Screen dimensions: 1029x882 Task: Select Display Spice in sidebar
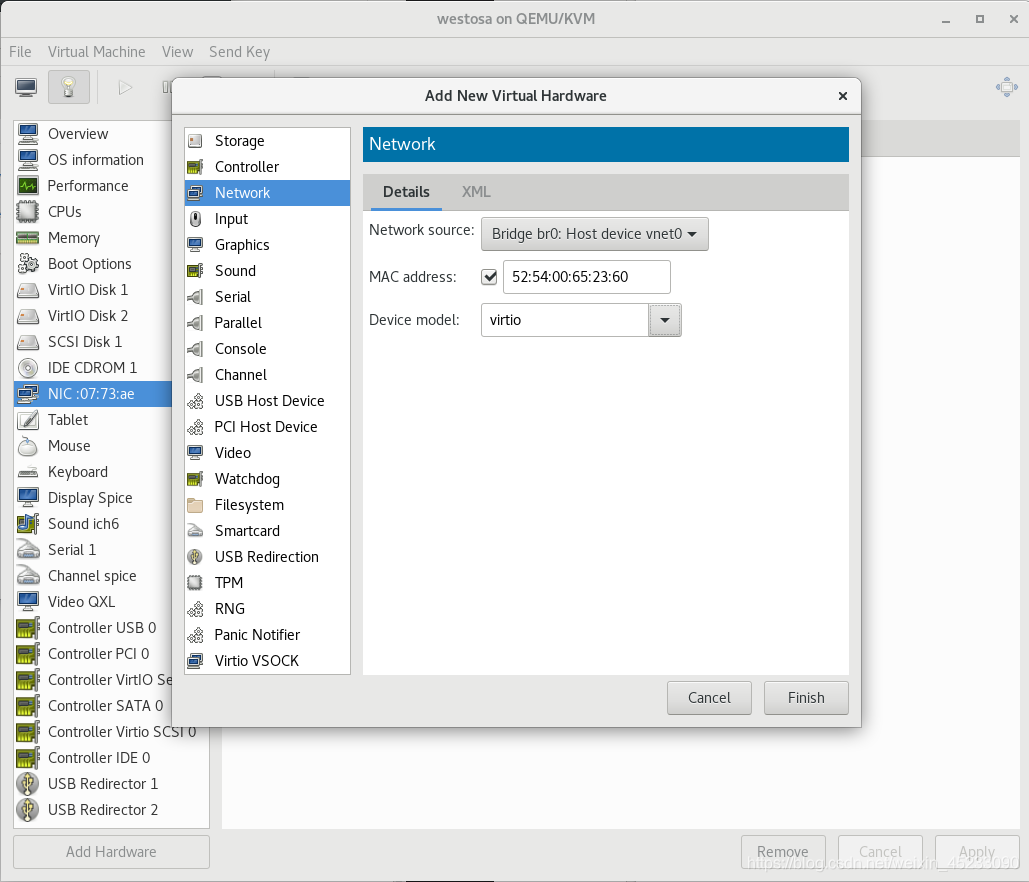click(x=93, y=498)
